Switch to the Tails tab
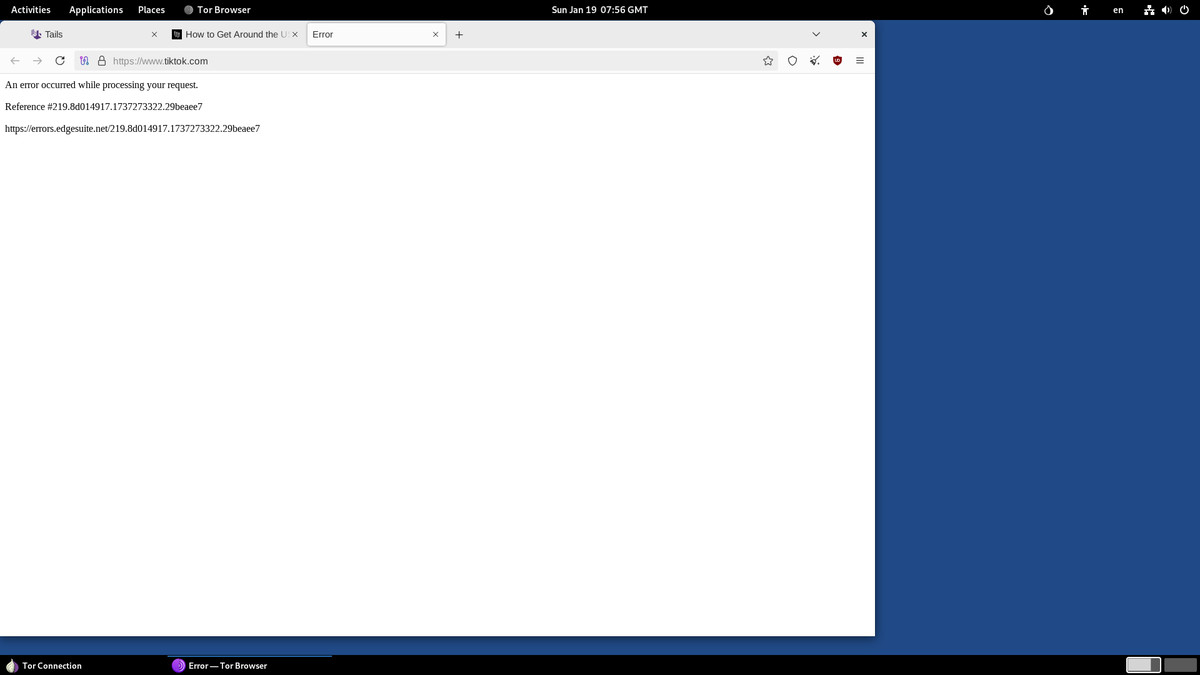 (x=94, y=34)
